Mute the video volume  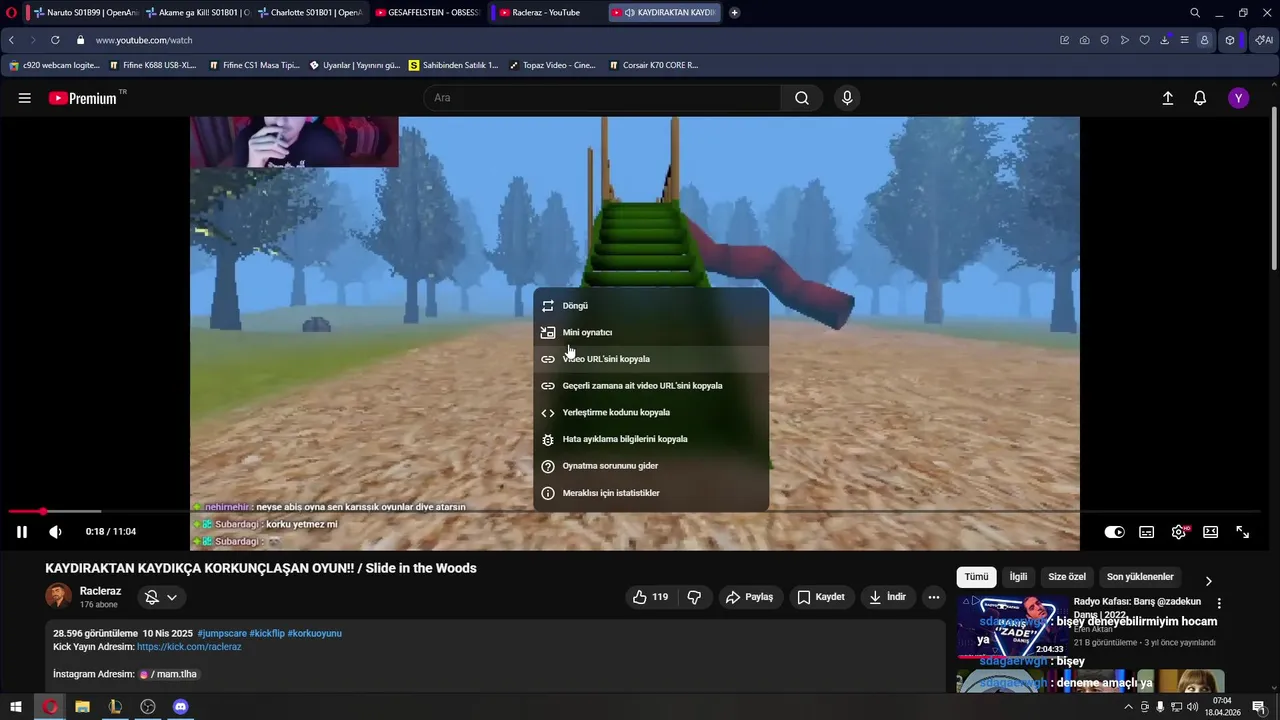pyautogui.click(x=55, y=532)
